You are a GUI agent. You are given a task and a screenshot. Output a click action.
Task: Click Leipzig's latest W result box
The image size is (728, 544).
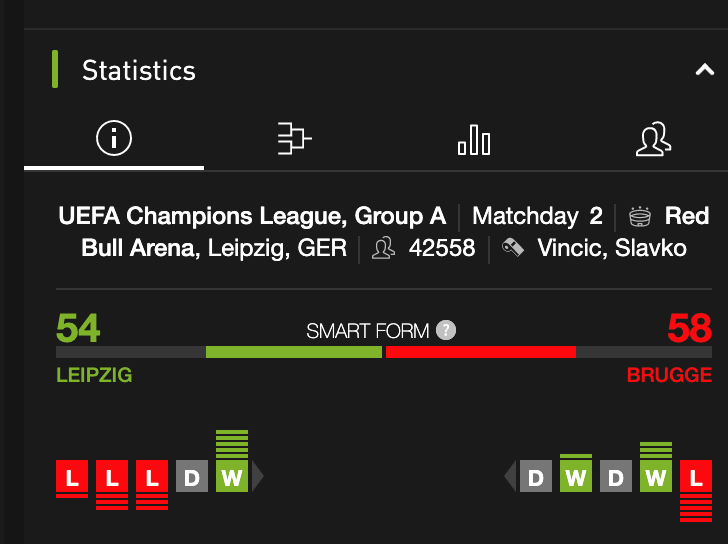232,476
